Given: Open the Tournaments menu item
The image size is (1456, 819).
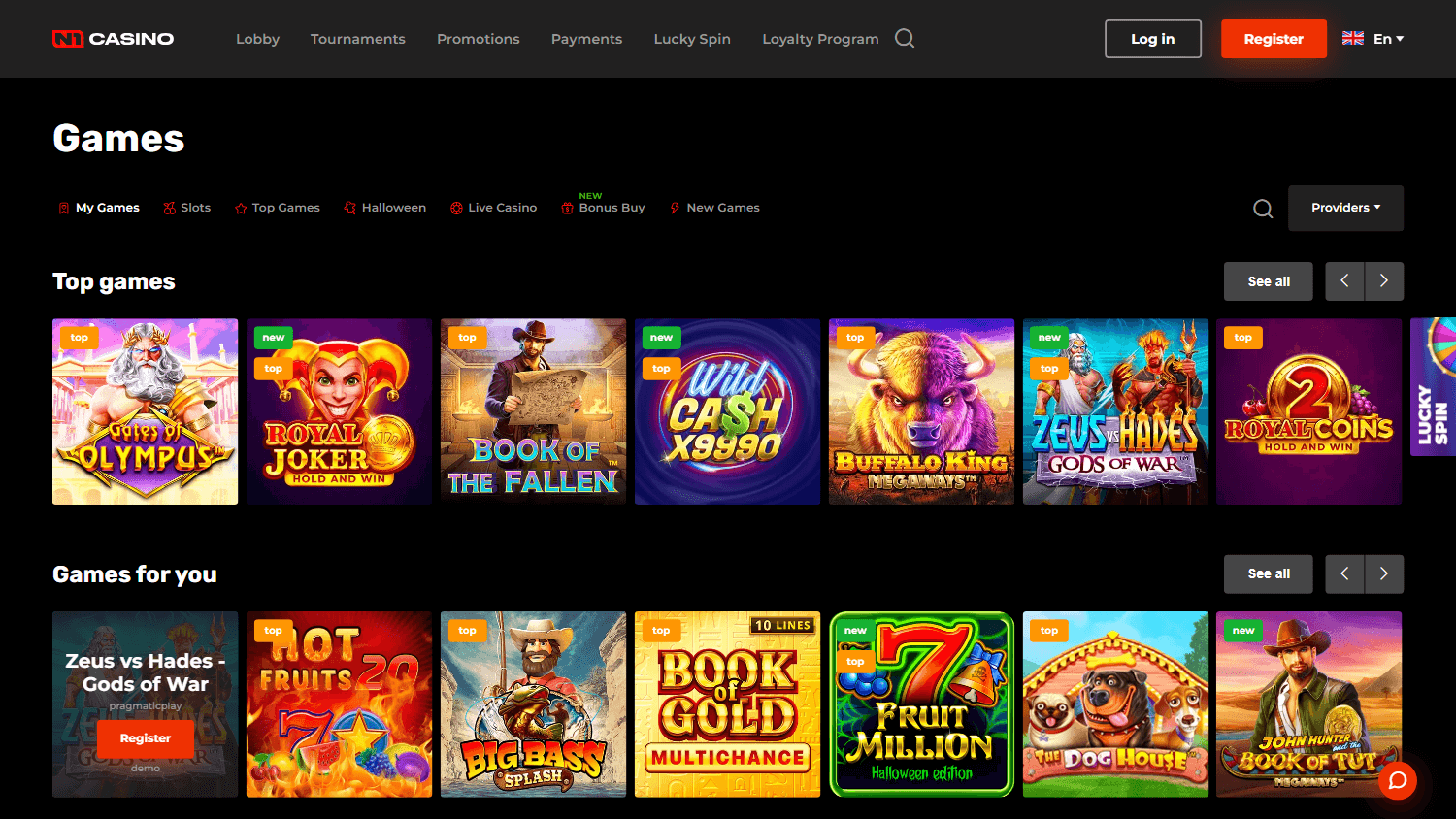Looking at the screenshot, I should [x=358, y=38].
